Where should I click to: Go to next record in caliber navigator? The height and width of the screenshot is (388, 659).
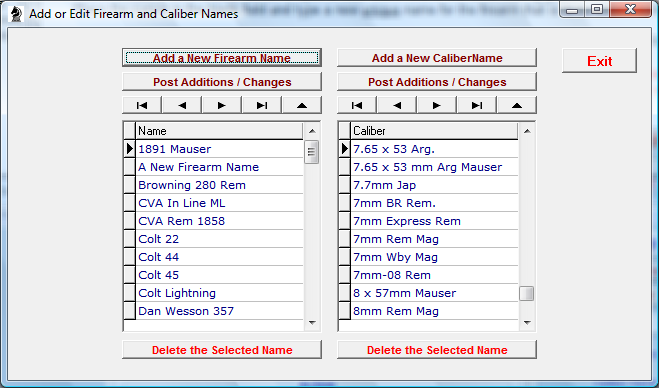coord(437,105)
